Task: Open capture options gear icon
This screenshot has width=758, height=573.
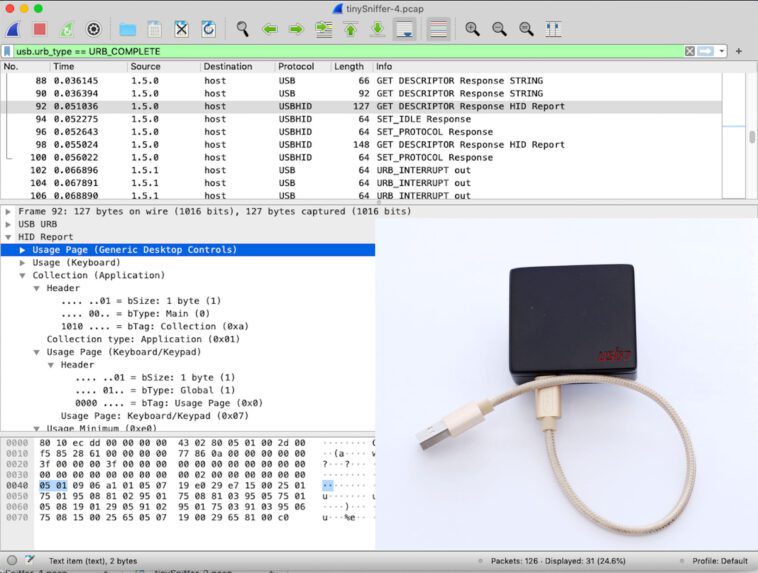Action: 93,29
